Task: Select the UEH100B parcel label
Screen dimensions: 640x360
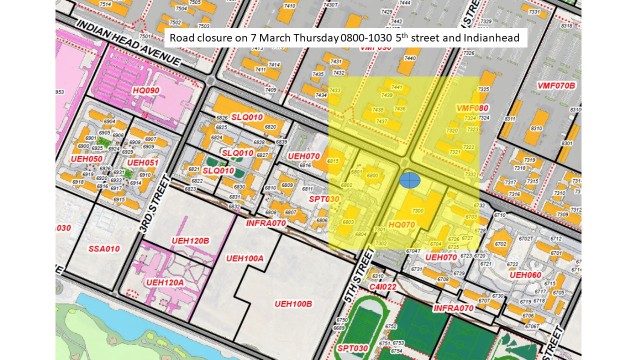Action: coord(293,304)
